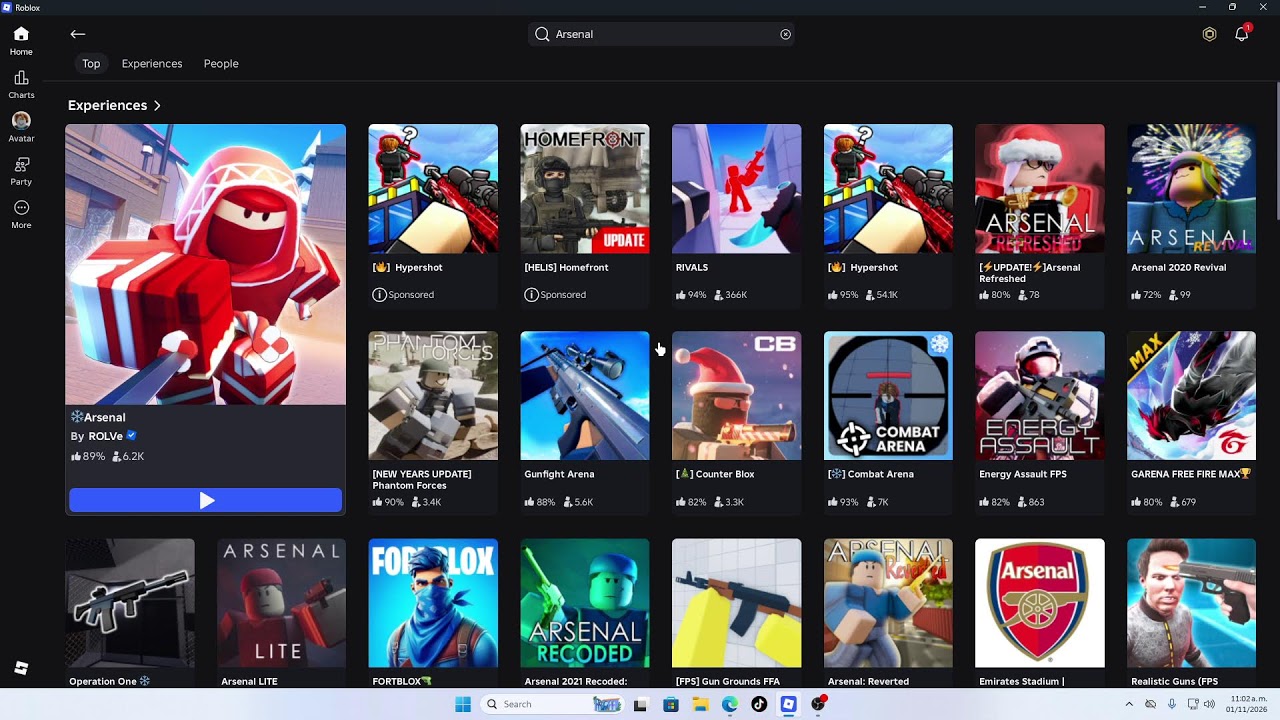This screenshot has height=720, width=1280.
Task: Open Energy Assault FPS thumbnail
Action: [x=1040, y=396]
